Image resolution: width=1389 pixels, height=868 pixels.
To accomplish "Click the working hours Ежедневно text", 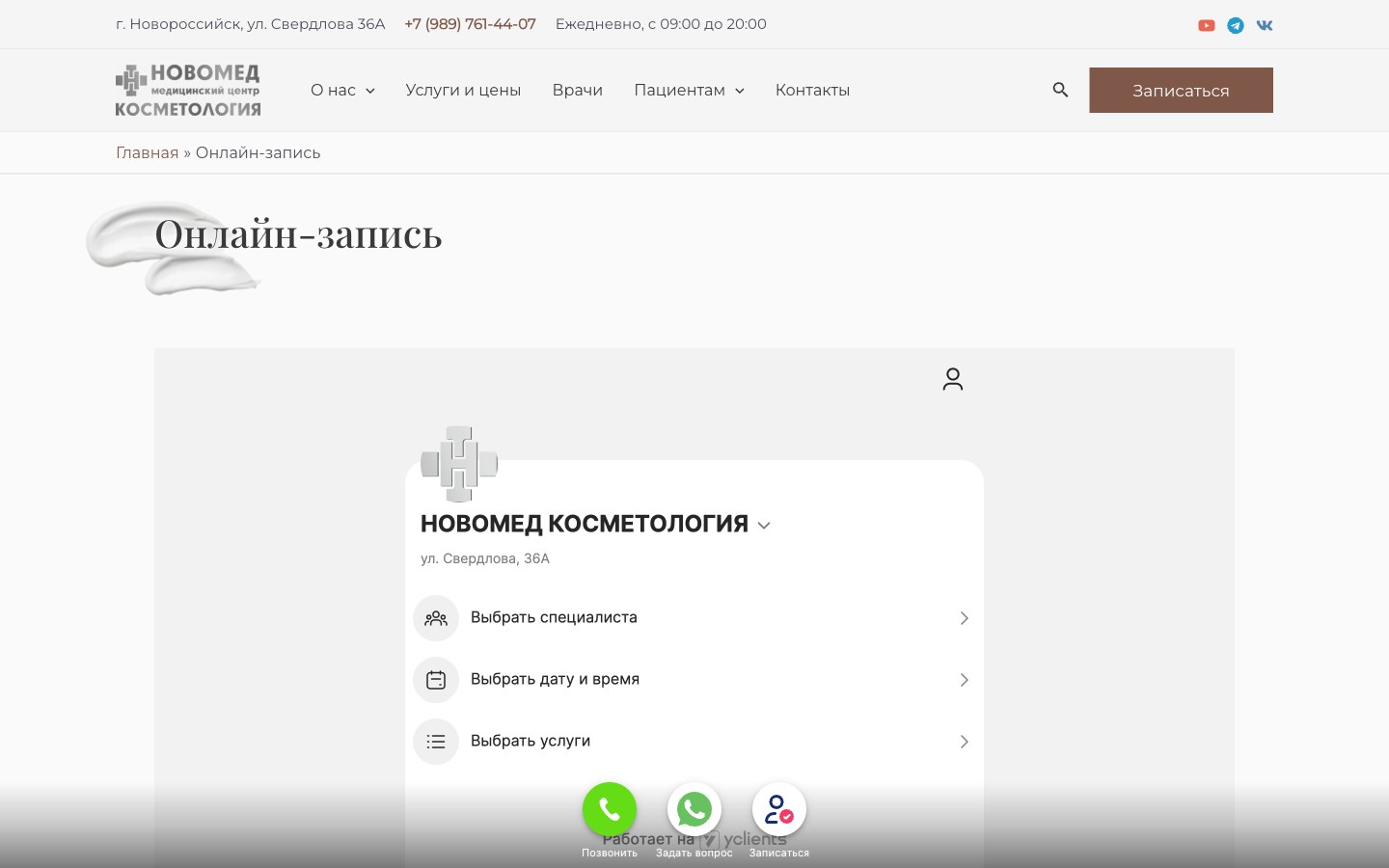I will [661, 24].
